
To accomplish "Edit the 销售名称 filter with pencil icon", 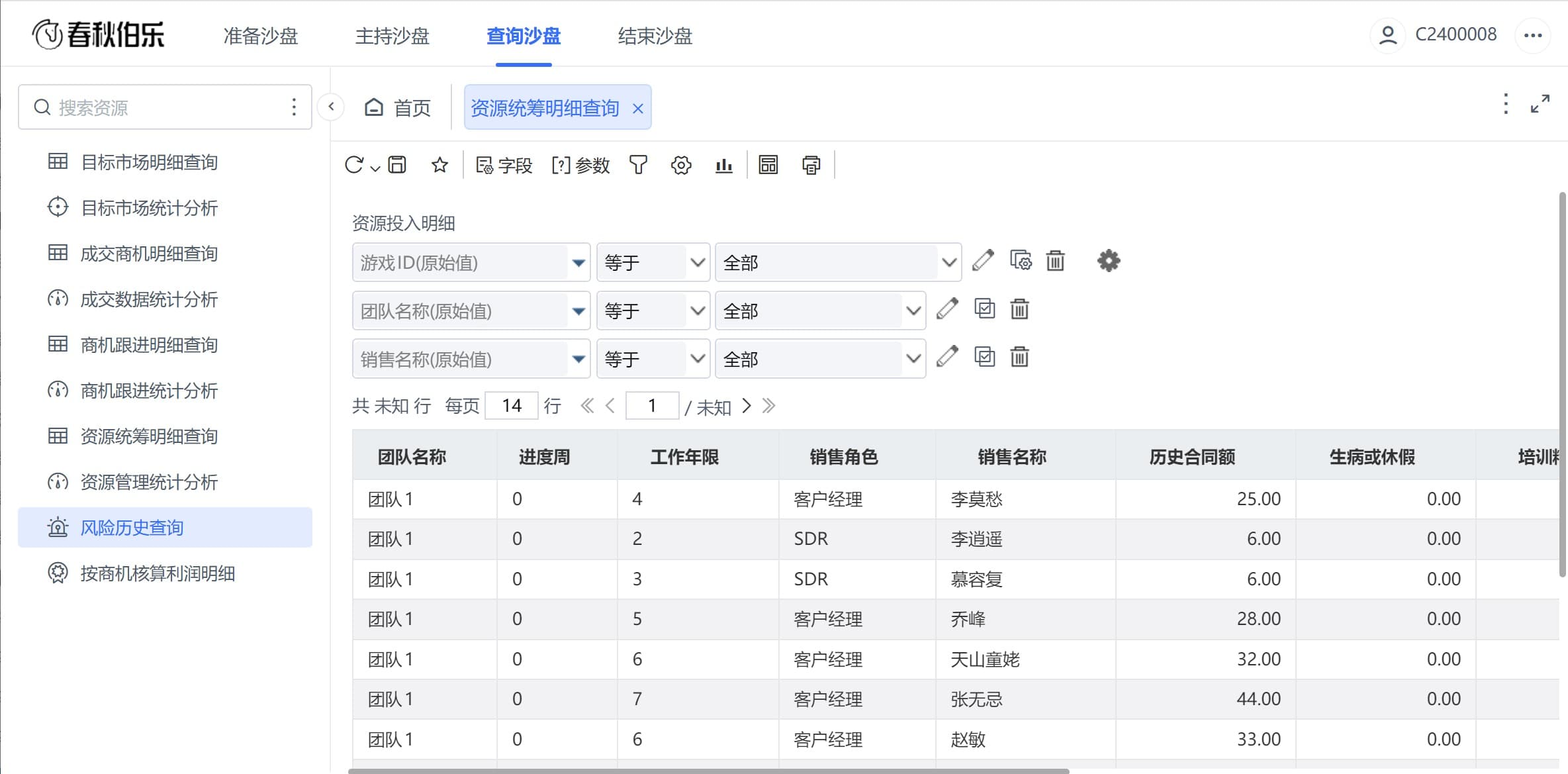I will pos(948,358).
